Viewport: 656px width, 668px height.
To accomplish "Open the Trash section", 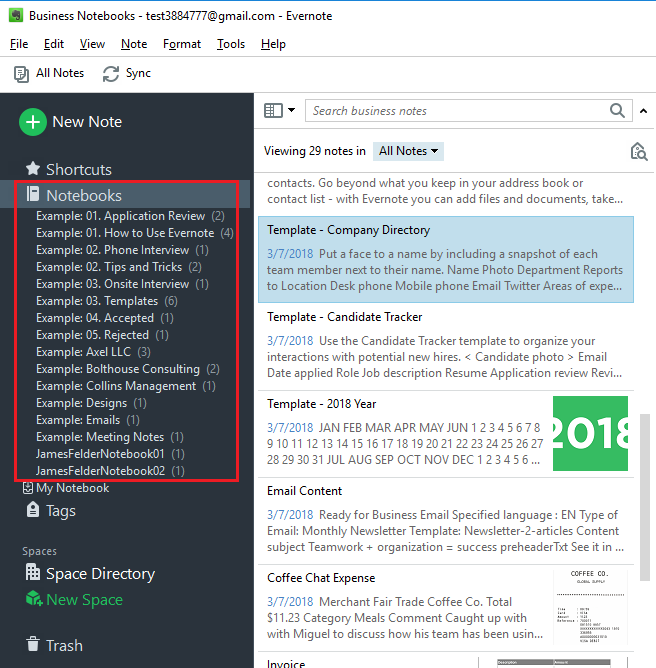I will point(64,645).
